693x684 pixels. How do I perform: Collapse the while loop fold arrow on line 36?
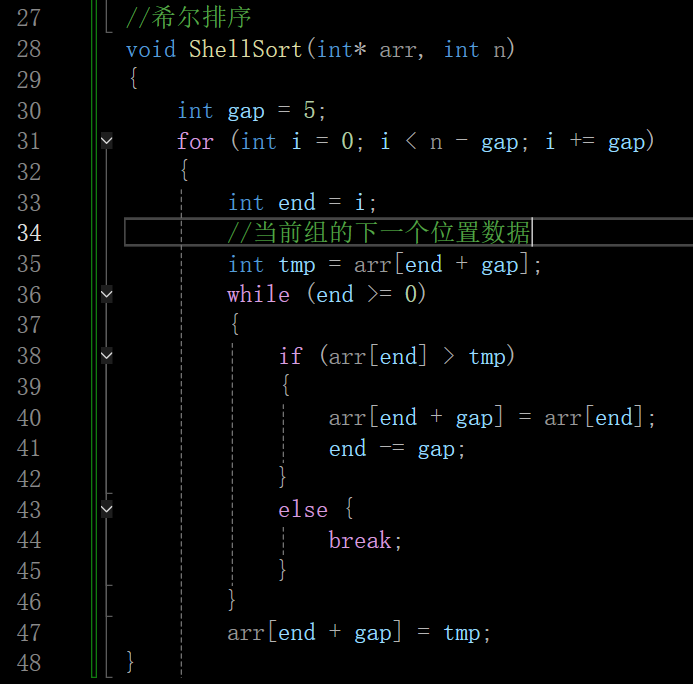(x=107, y=294)
